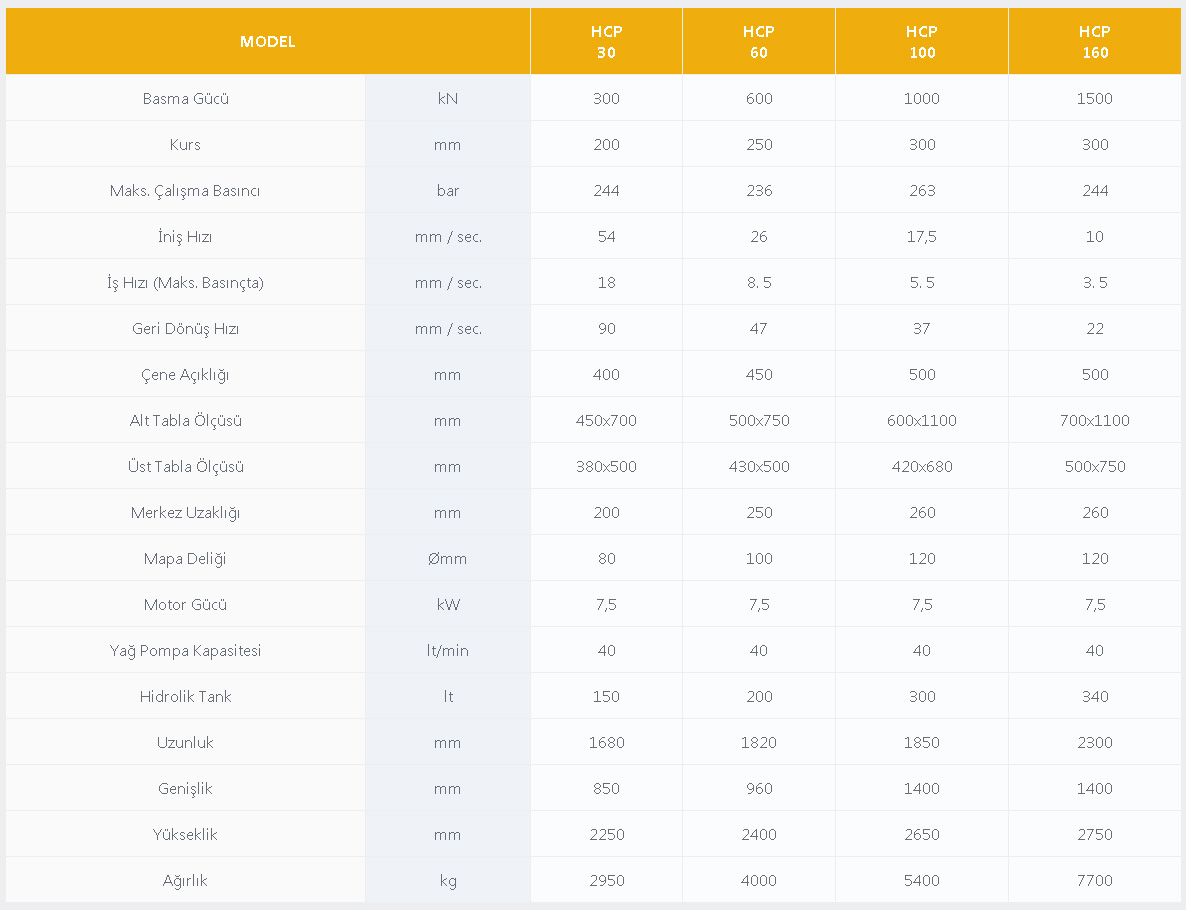
Task: Click the Çene Açıklığı row label
Action: click(185, 375)
